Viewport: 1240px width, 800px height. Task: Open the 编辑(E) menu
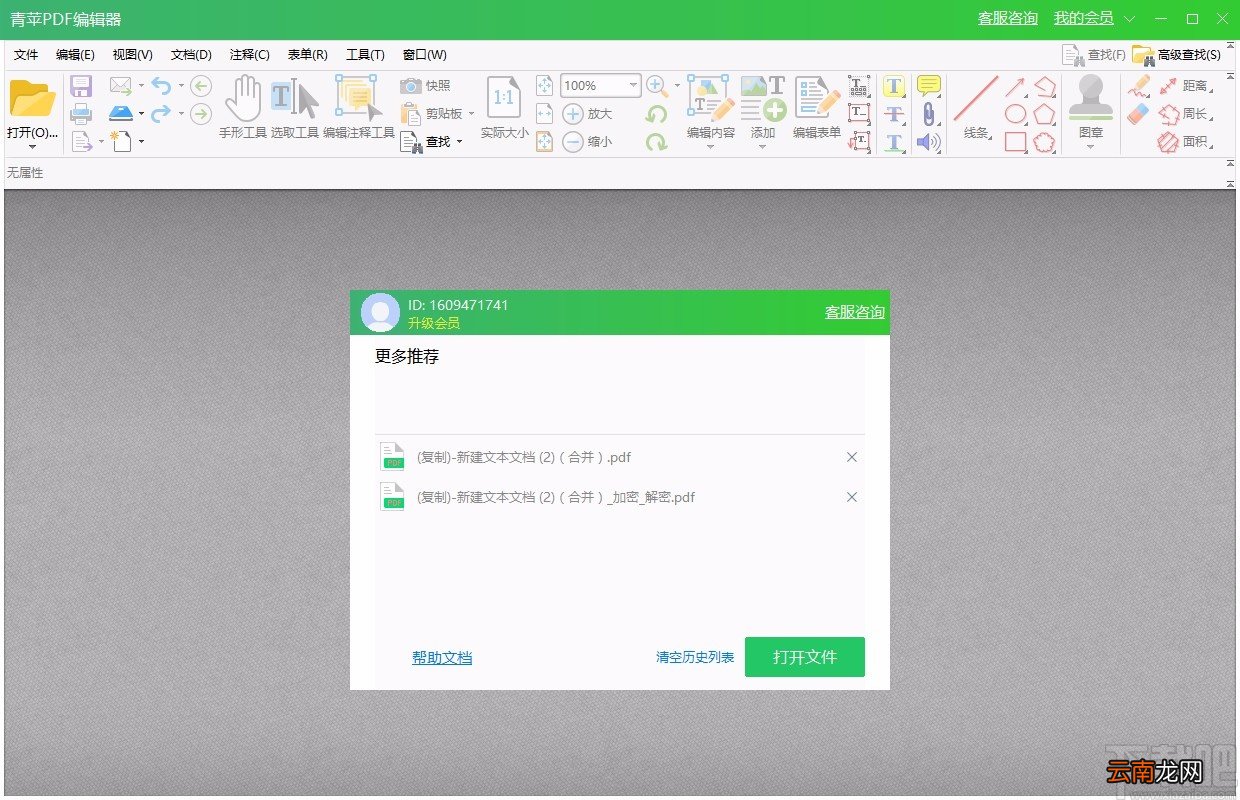[x=75, y=55]
